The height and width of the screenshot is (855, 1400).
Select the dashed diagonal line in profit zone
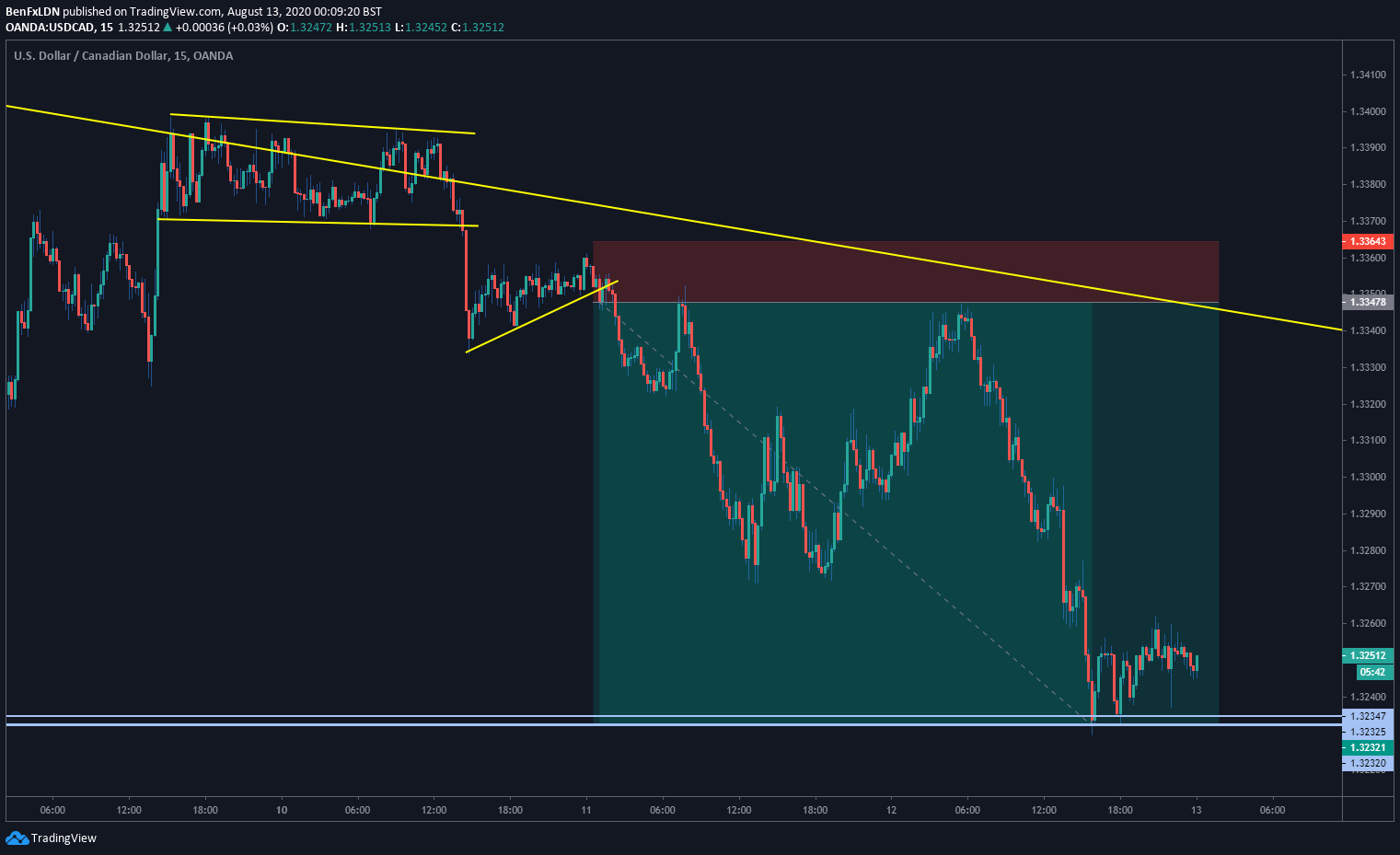[847, 511]
